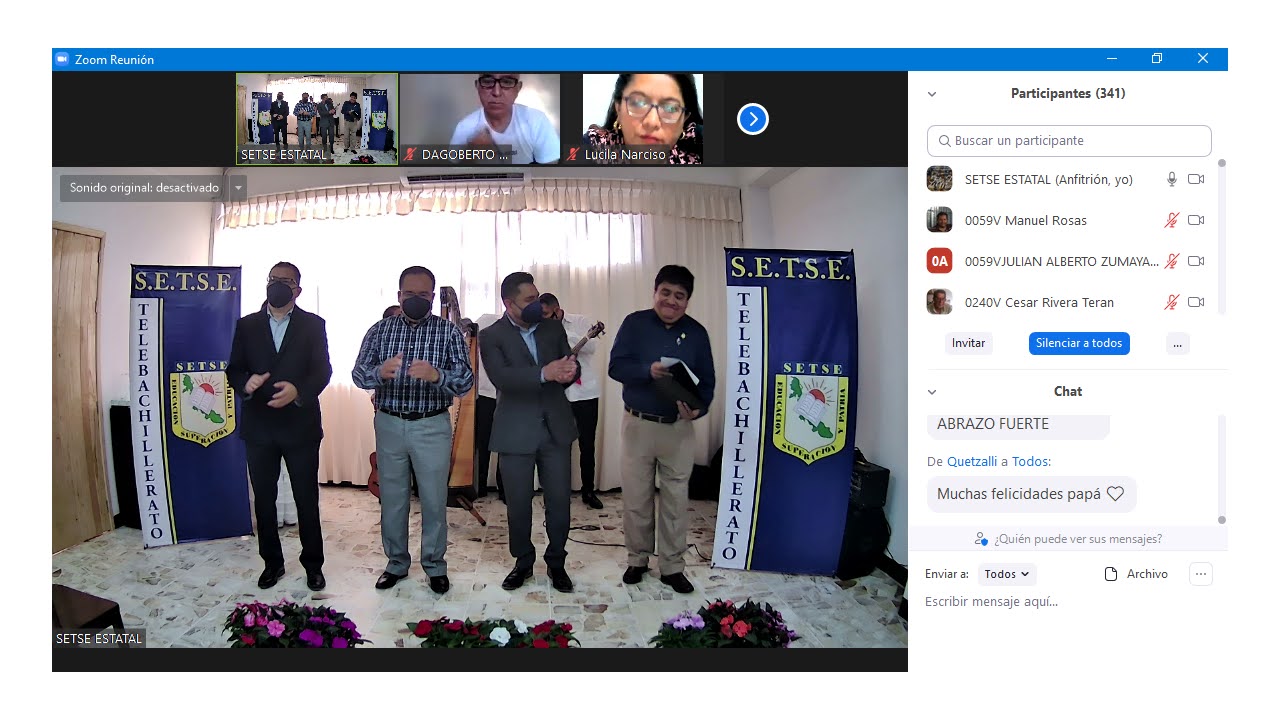Viewport: 1280px width, 720px height.
Task: Click Muchas felicidades papá chat message
Action: (1031, 494)
